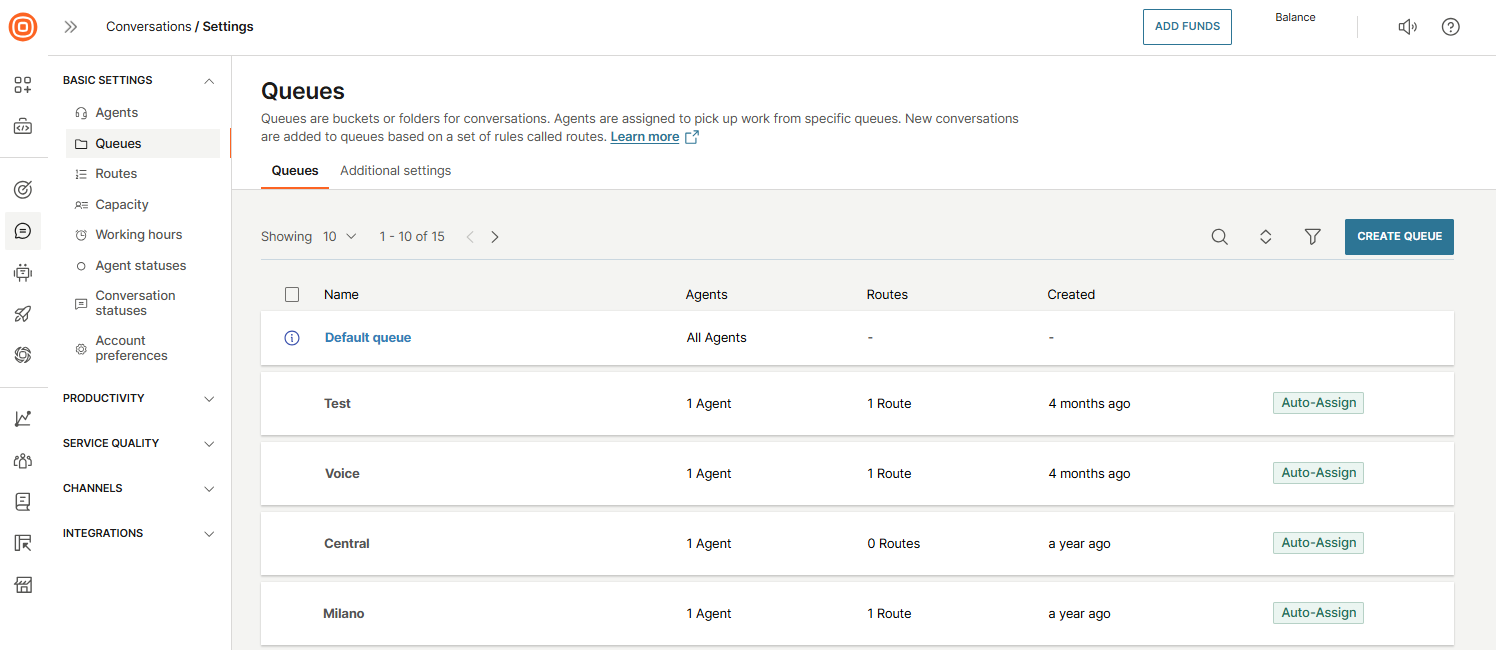The image size is (1496, 650).
Task: Click the chatbot robot icon in left rail
Action: click(23, 272)
